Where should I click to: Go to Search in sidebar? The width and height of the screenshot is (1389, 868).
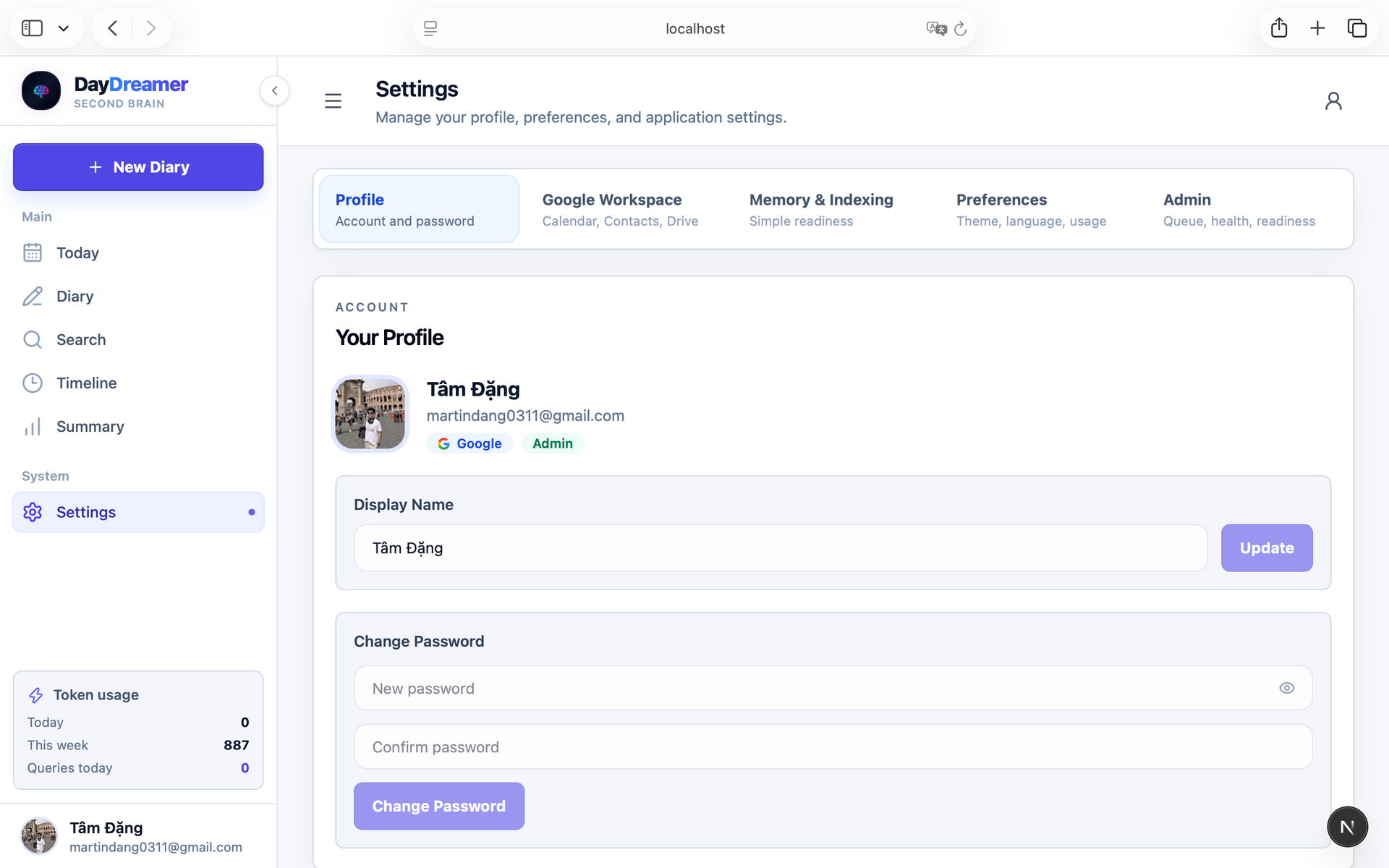(138, 339)
